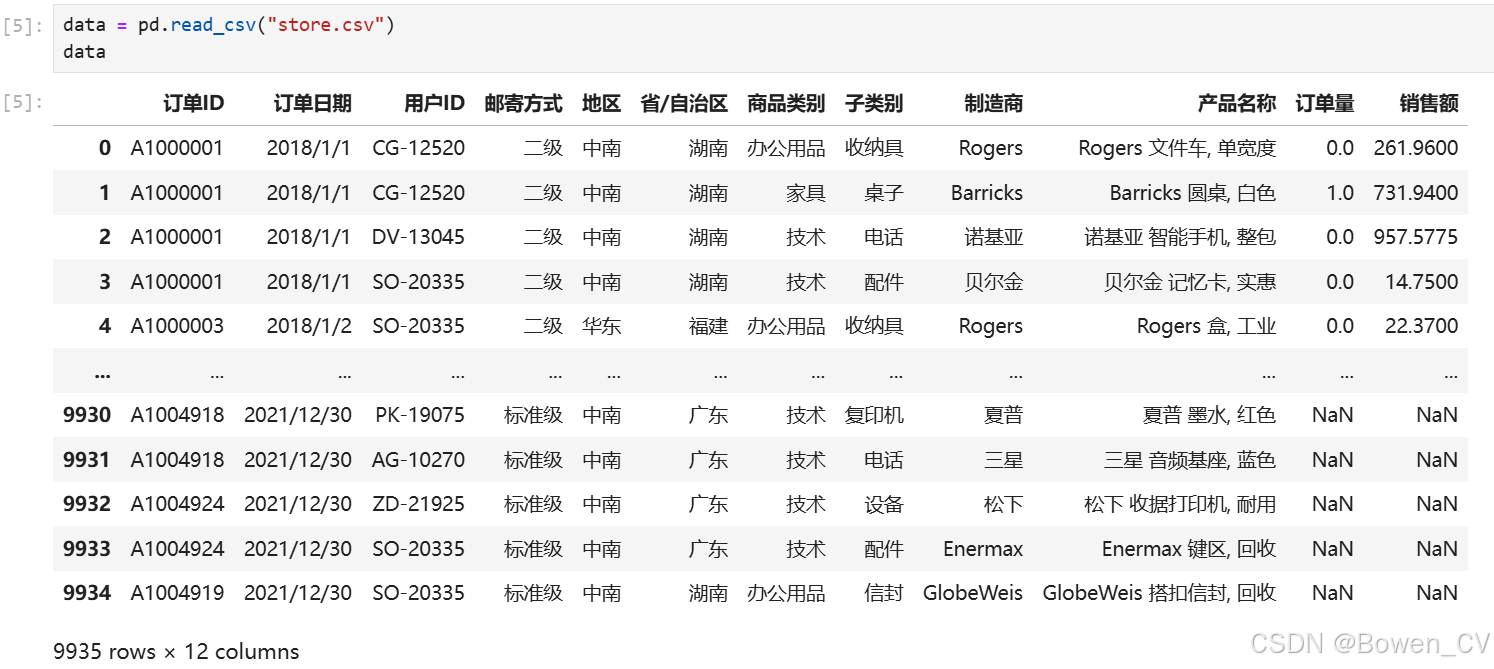Select row index 9930 label
Screen dimensions: 1494x669
click(x=87, y=415)
